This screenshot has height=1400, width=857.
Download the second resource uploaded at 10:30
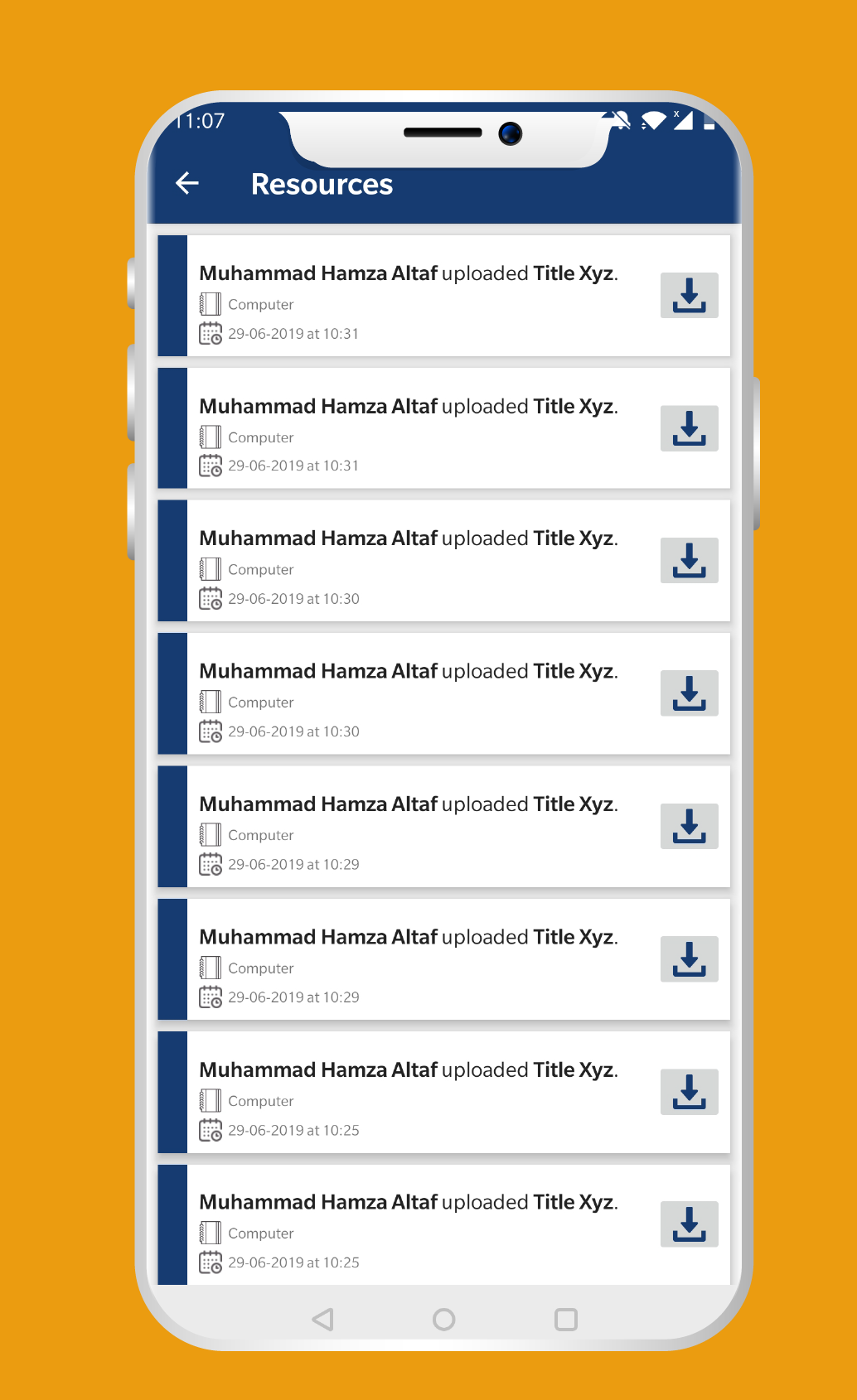coord(689,693)
